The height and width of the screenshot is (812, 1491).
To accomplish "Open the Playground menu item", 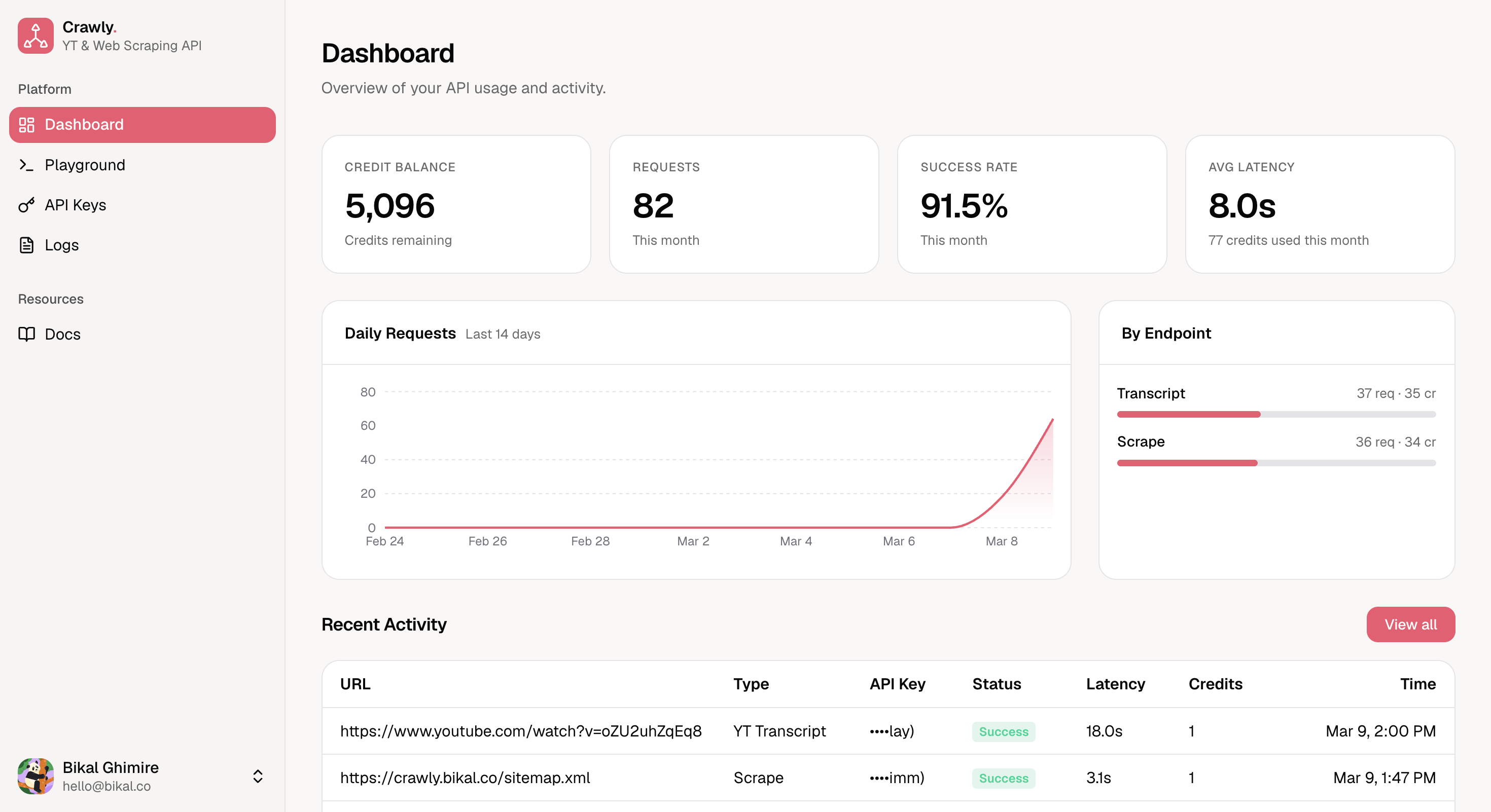I will [x=85, y=165].
